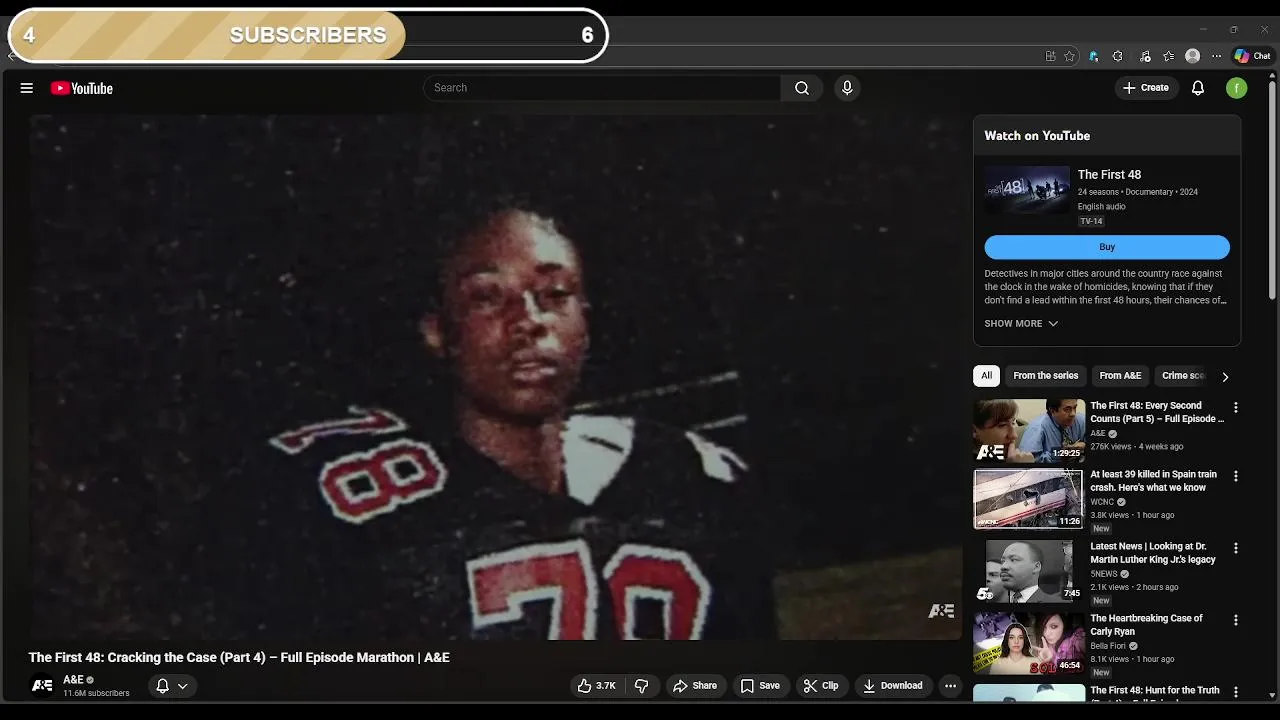Select the All filter chip
This screenshot has width=1280, height=720.
986,376
